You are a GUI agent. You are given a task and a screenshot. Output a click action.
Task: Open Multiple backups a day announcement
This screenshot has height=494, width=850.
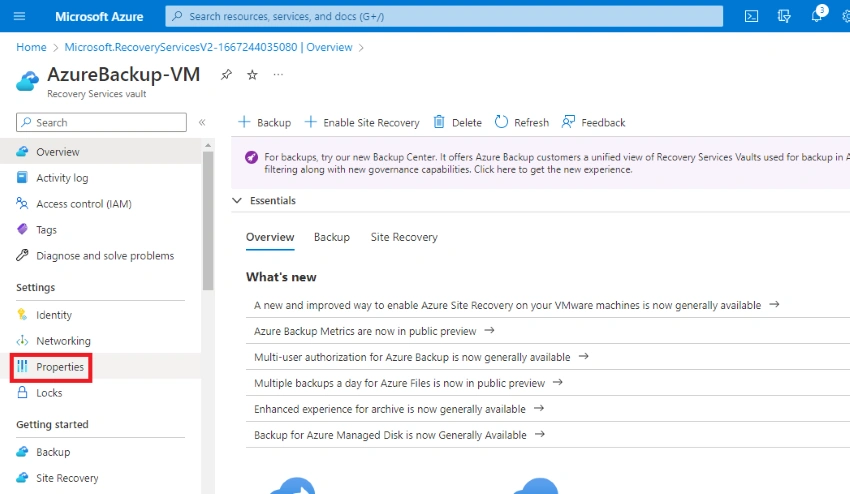(408, 383)
